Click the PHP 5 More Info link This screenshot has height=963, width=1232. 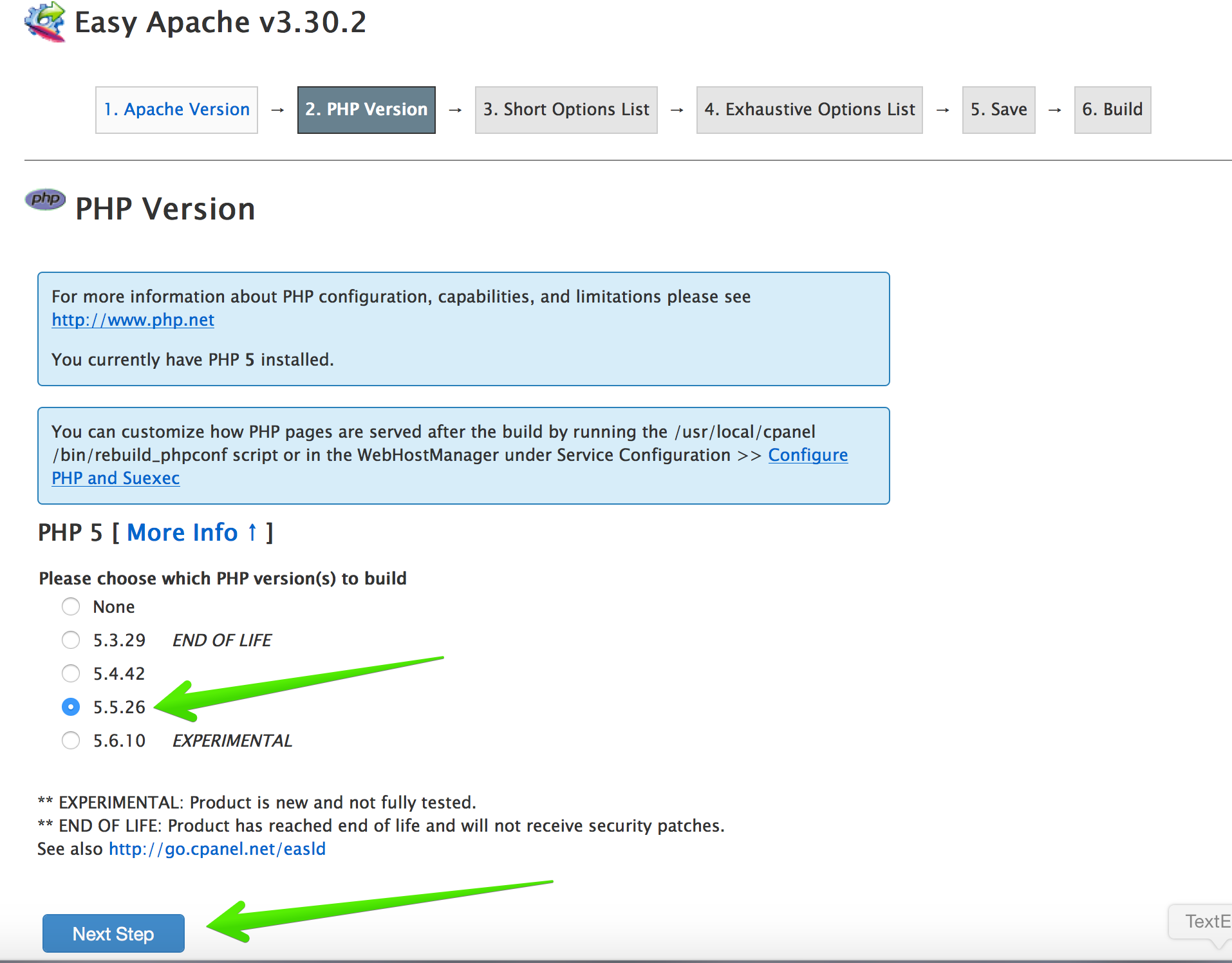[192, 533]
